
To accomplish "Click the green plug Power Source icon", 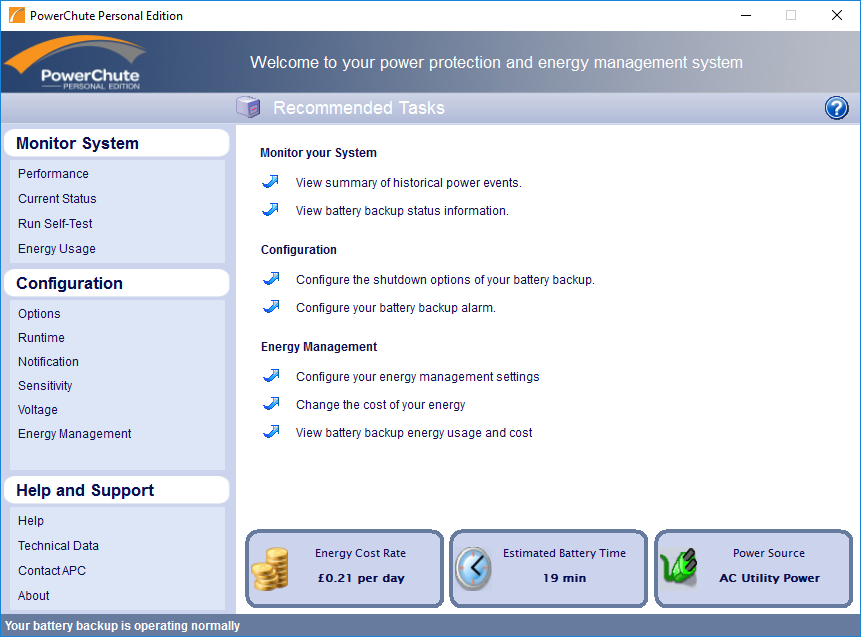I will point(679,566).
